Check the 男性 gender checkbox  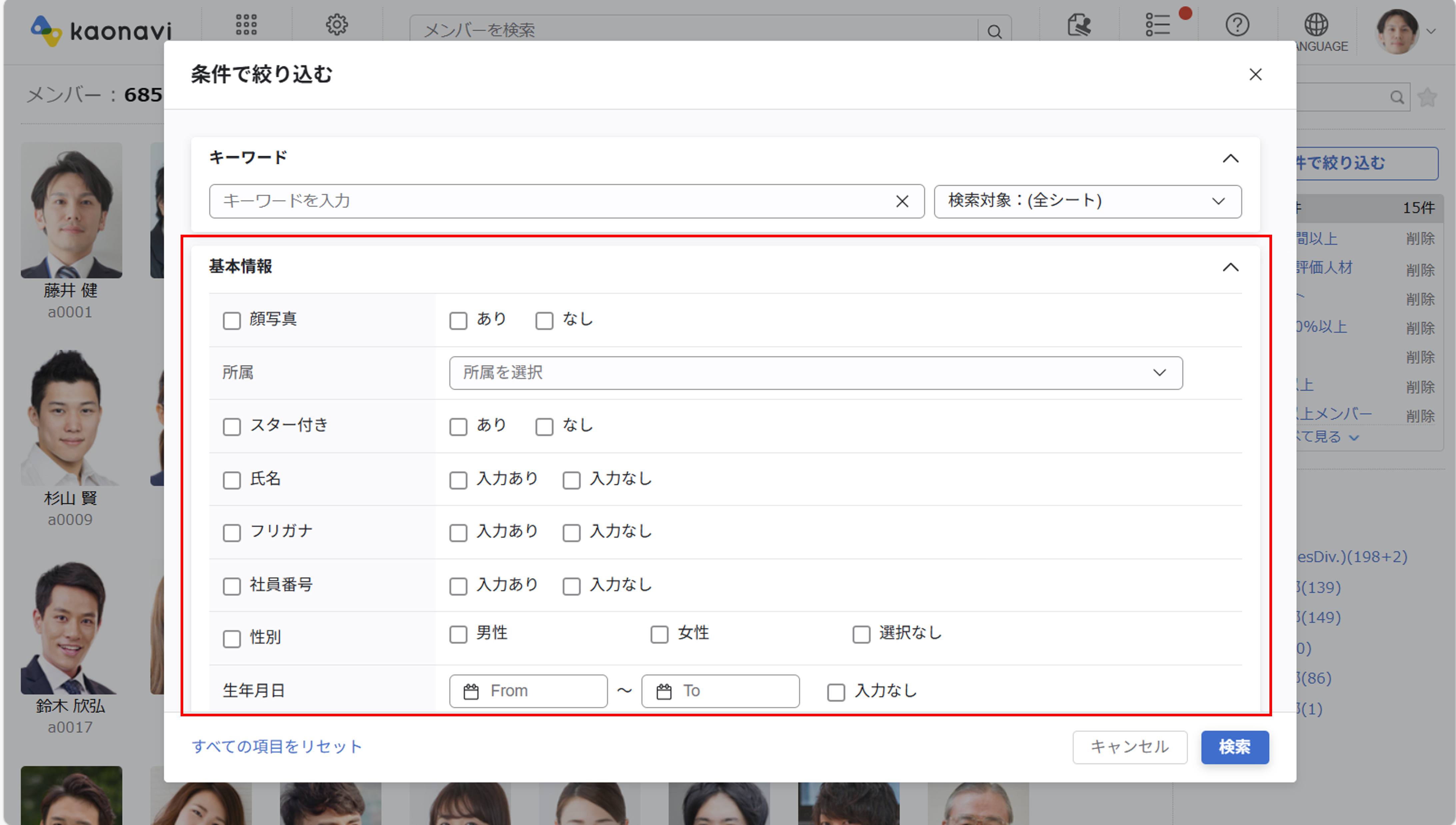(x=458, y=634)
